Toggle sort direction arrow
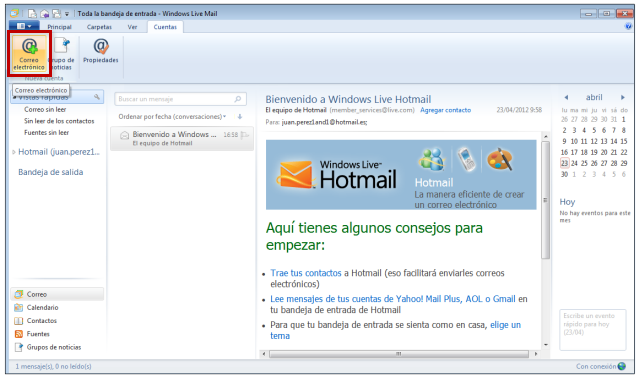The image size is (640, 378). pyautogui.click(x=240, y=117)
